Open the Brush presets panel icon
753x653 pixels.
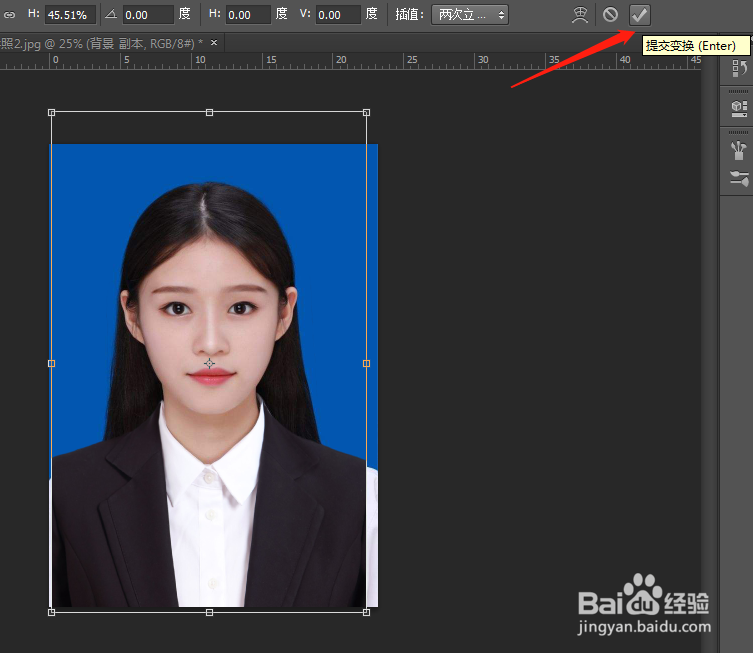[x=739, y=150]
